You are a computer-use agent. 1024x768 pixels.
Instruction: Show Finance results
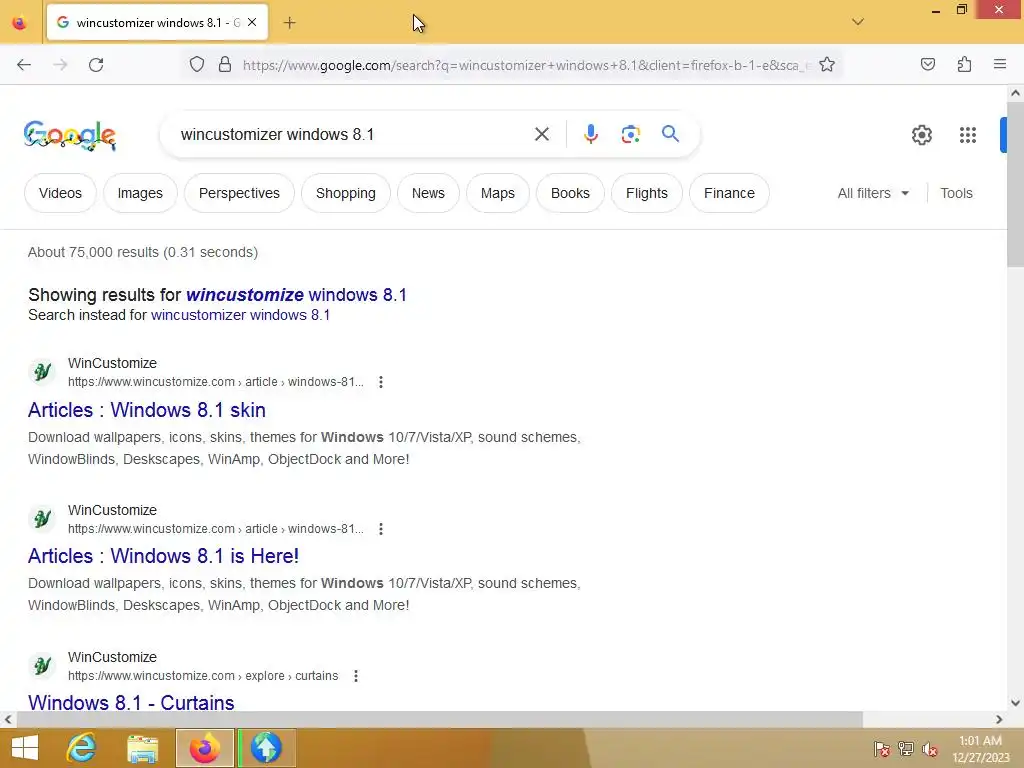click(x=729, y=193)
